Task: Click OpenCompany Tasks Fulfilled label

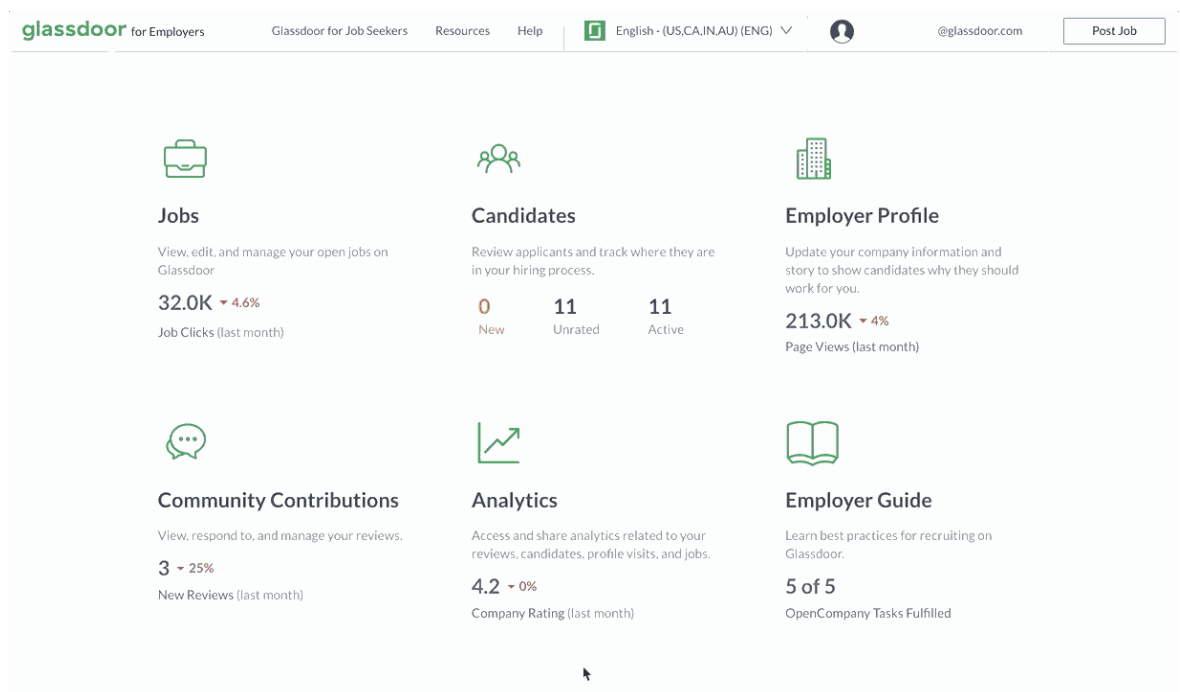Action: coord(868,613)
